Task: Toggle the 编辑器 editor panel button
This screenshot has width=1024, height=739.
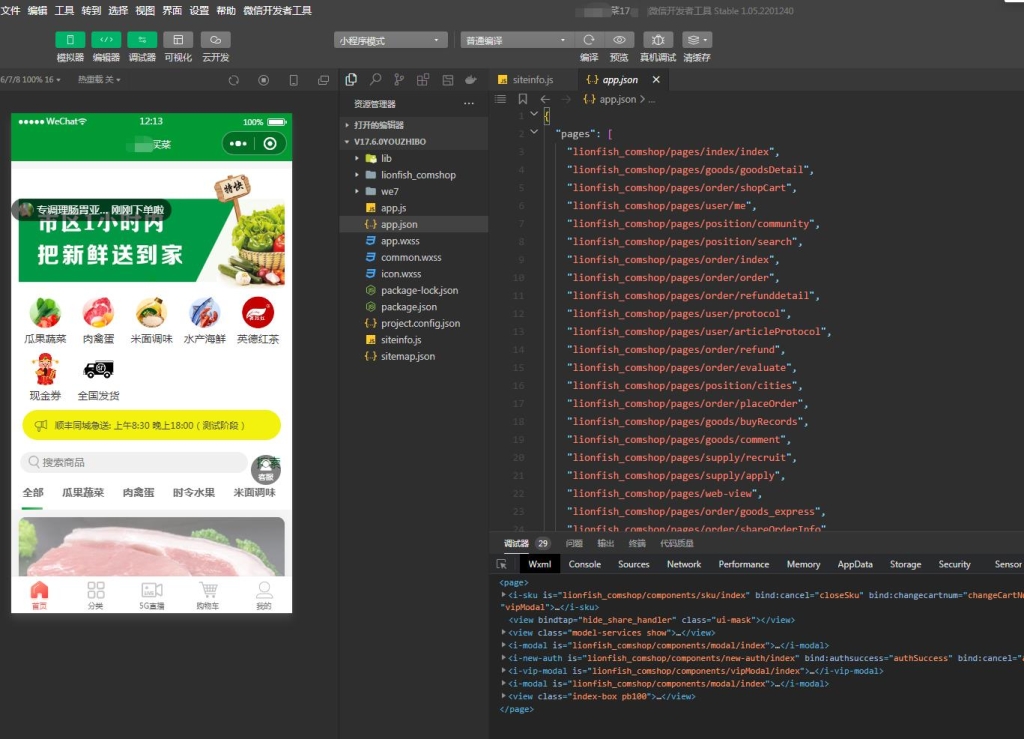Action: (x=106, y=40)
